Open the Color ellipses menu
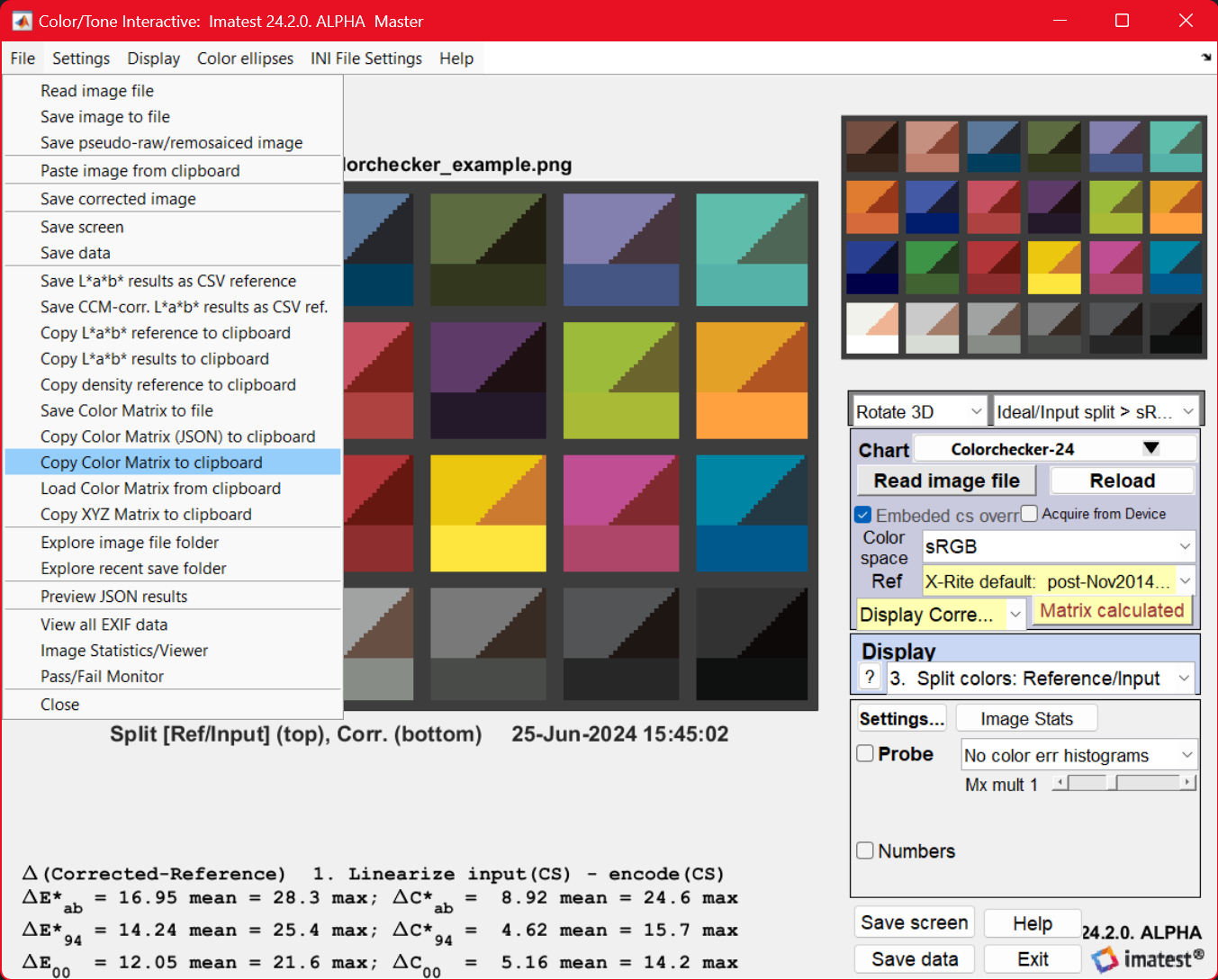Viewport: 1218px width, 980px height. (246, 58)
